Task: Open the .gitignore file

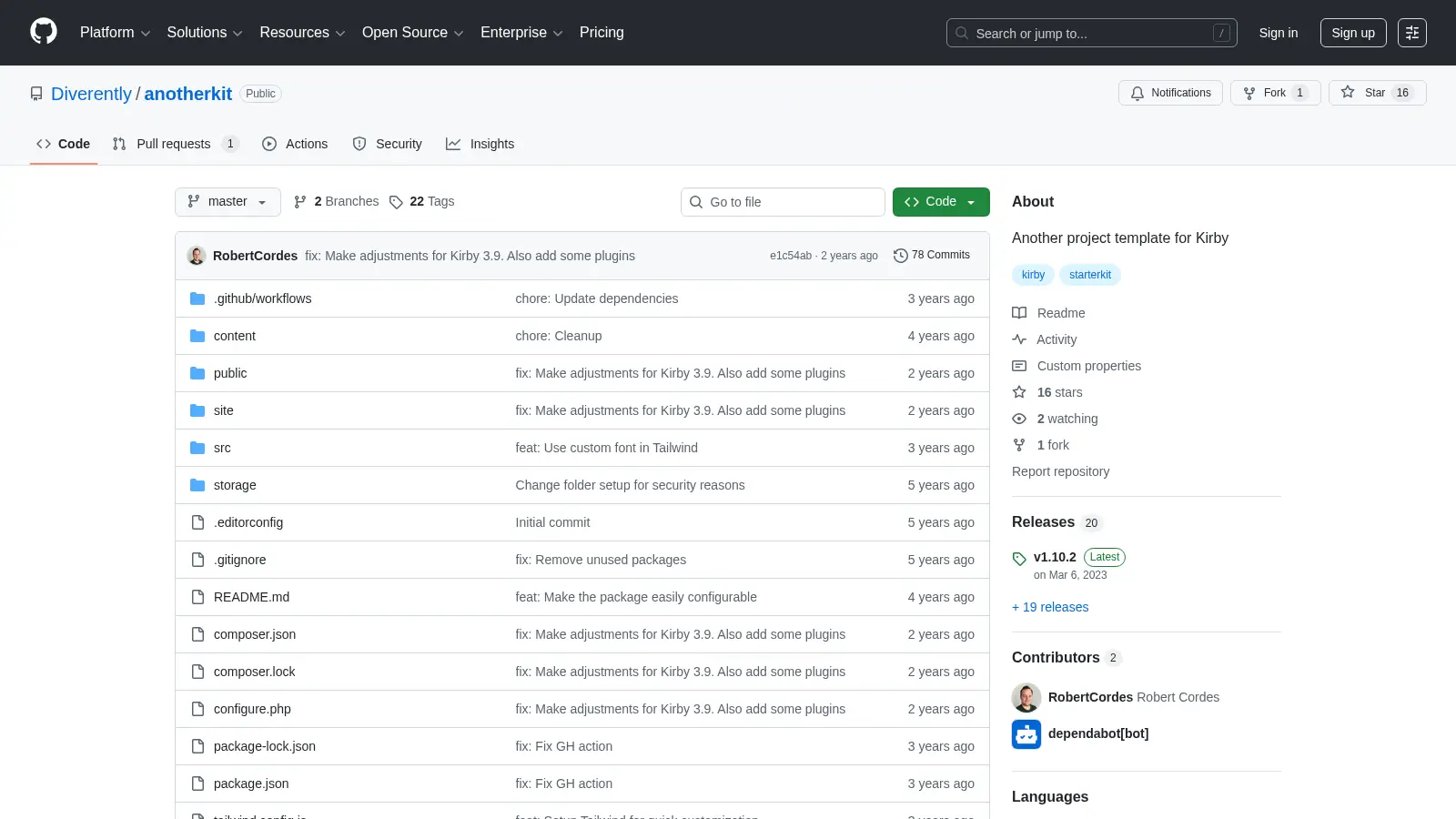Action: point(240,560)
